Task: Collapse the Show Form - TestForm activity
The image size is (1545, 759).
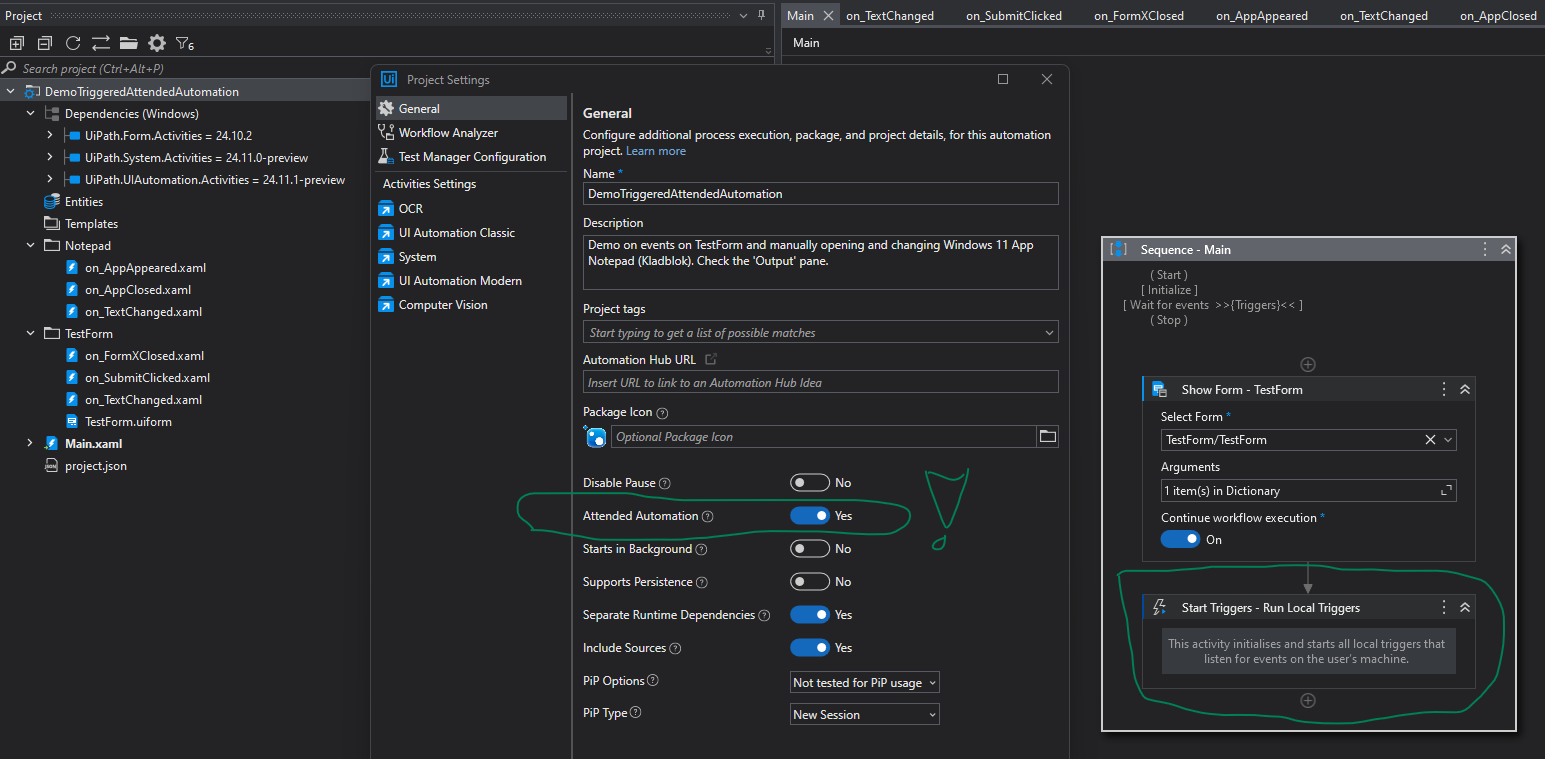Action: click(x=1465, y=390)
